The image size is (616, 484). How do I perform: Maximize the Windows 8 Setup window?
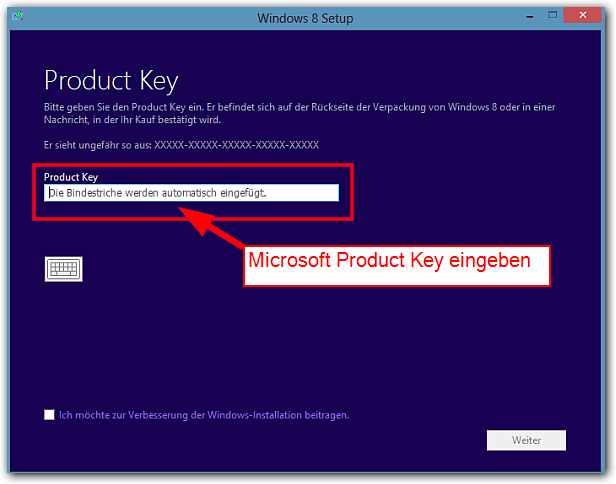coord(552,15)
